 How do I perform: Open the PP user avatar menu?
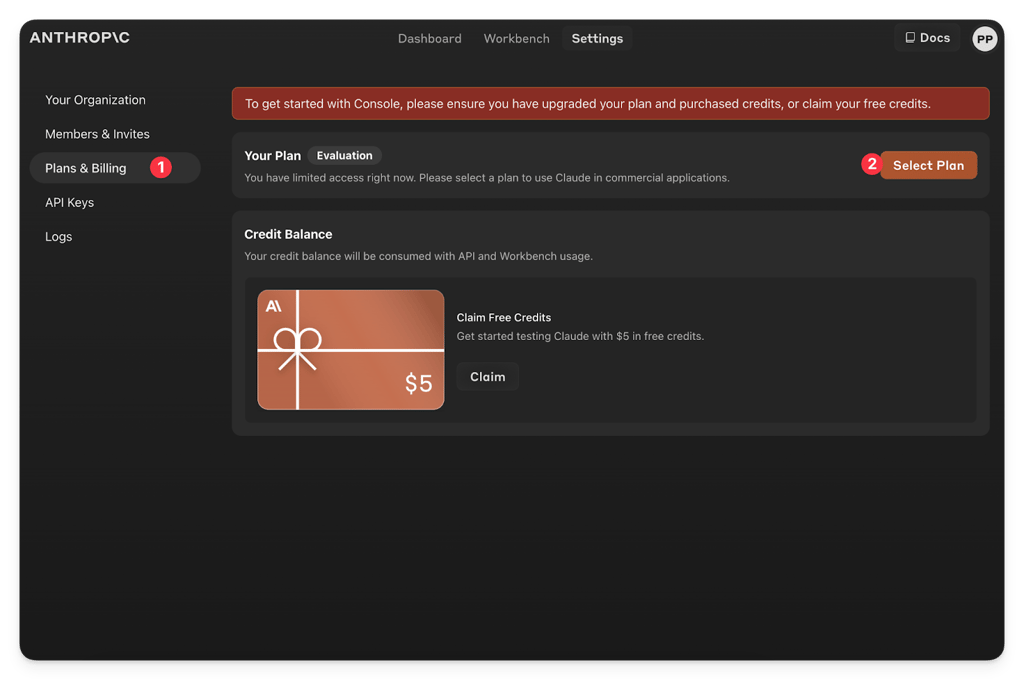pyautogui.click(x=984, y=39)
